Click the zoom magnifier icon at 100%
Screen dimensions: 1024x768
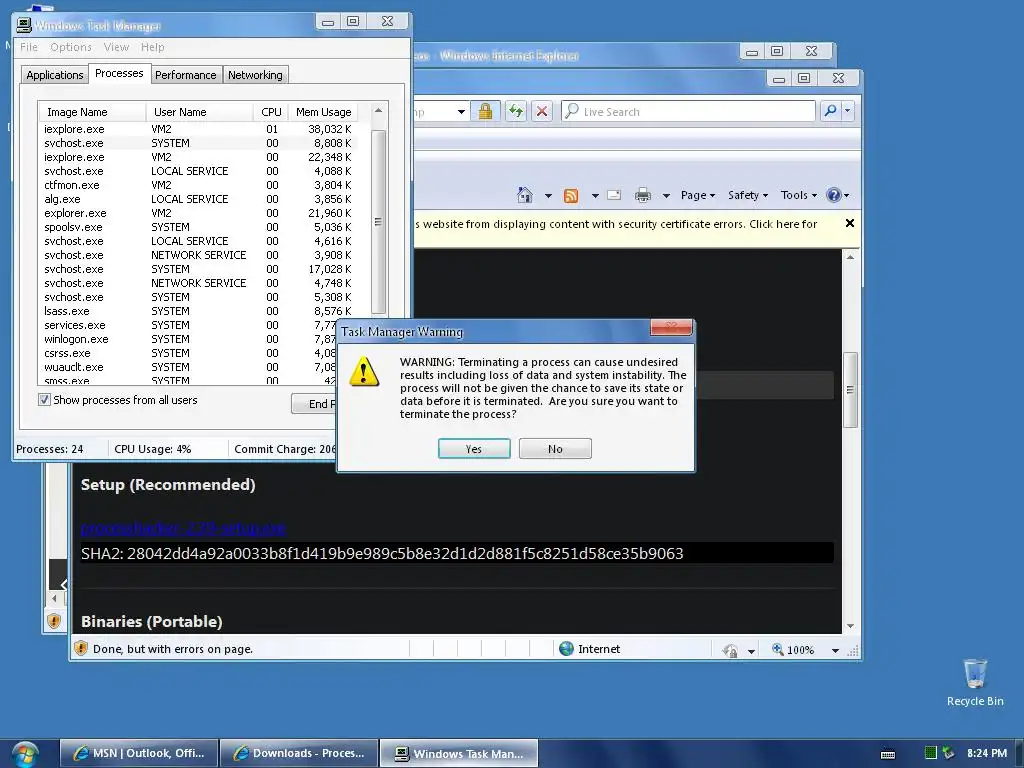coord(778,649)
